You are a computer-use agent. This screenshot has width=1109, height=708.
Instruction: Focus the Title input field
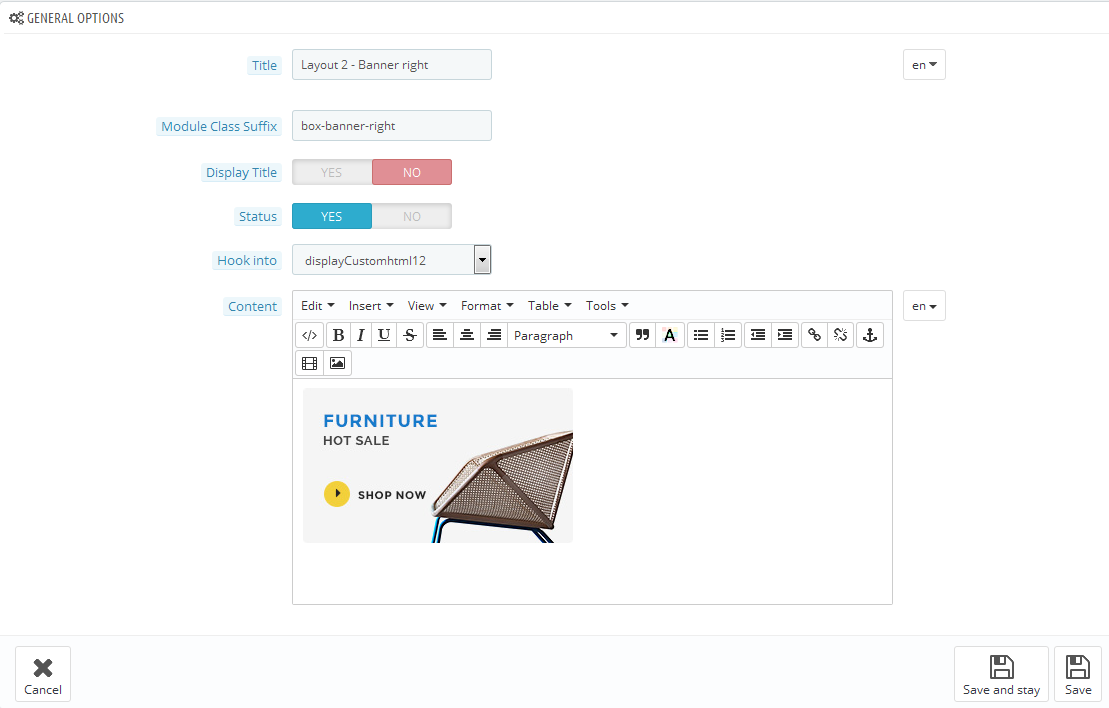click(392, 64)
